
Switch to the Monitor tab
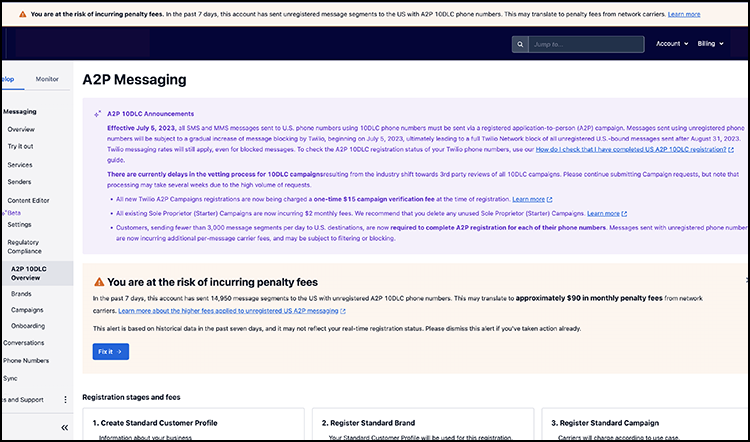click(47, 79)
